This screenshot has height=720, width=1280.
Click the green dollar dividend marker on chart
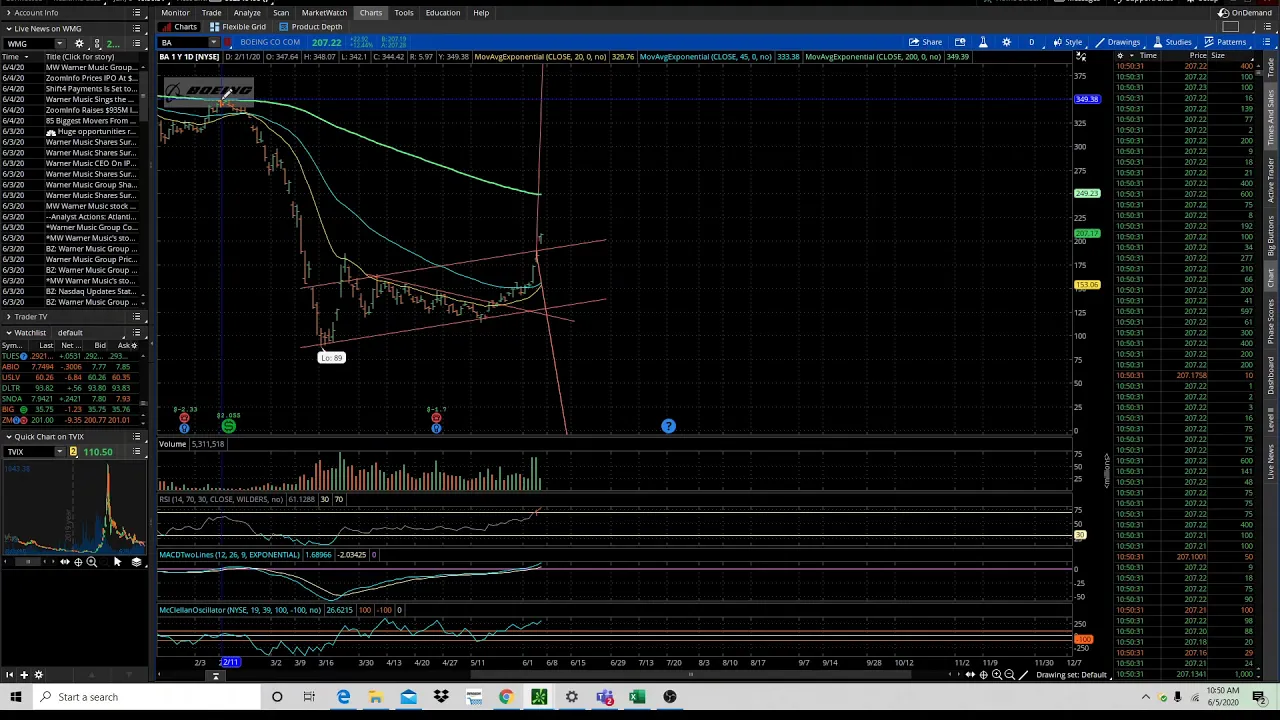point(228,427)
